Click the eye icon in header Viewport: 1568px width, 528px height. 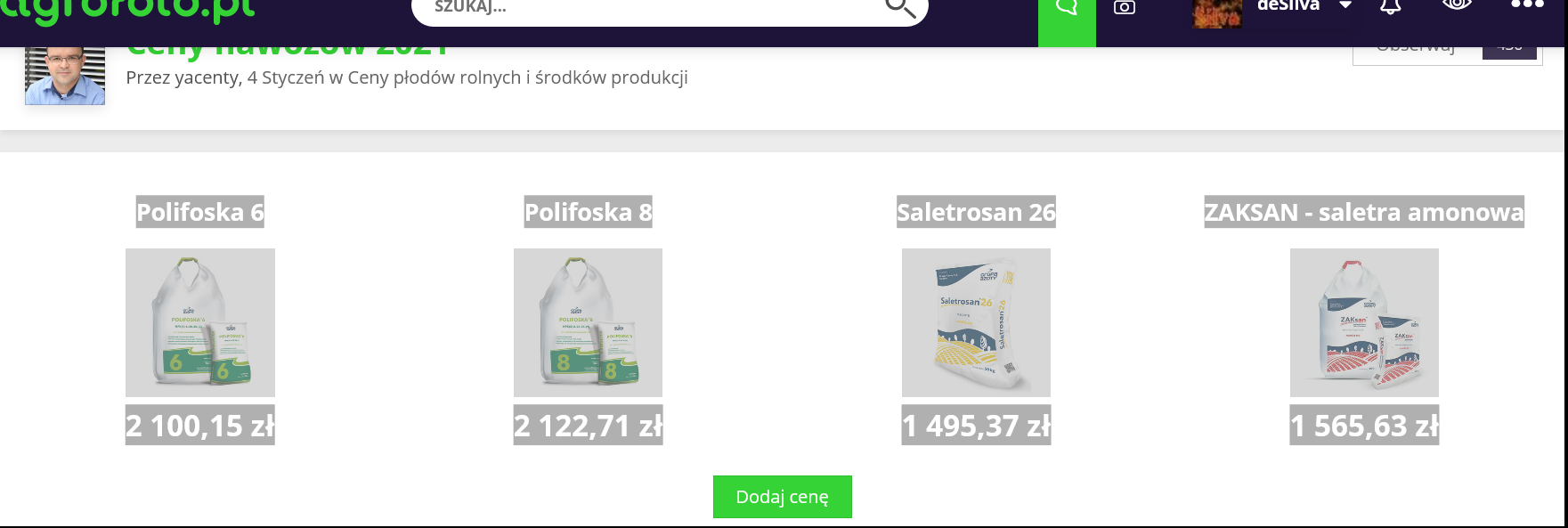(1457, 5)
